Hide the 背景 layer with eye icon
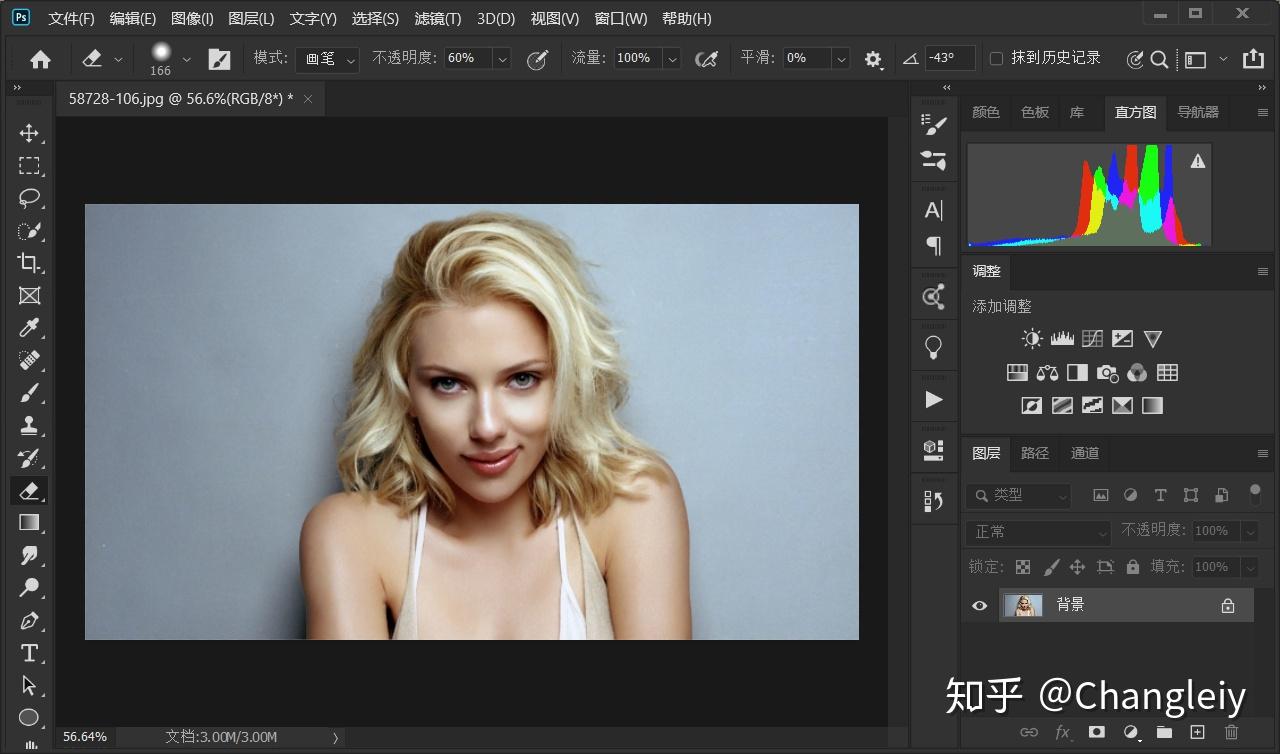Image resolution: width=1280 pixels, height=754 pixels. (x=979, y=605)
